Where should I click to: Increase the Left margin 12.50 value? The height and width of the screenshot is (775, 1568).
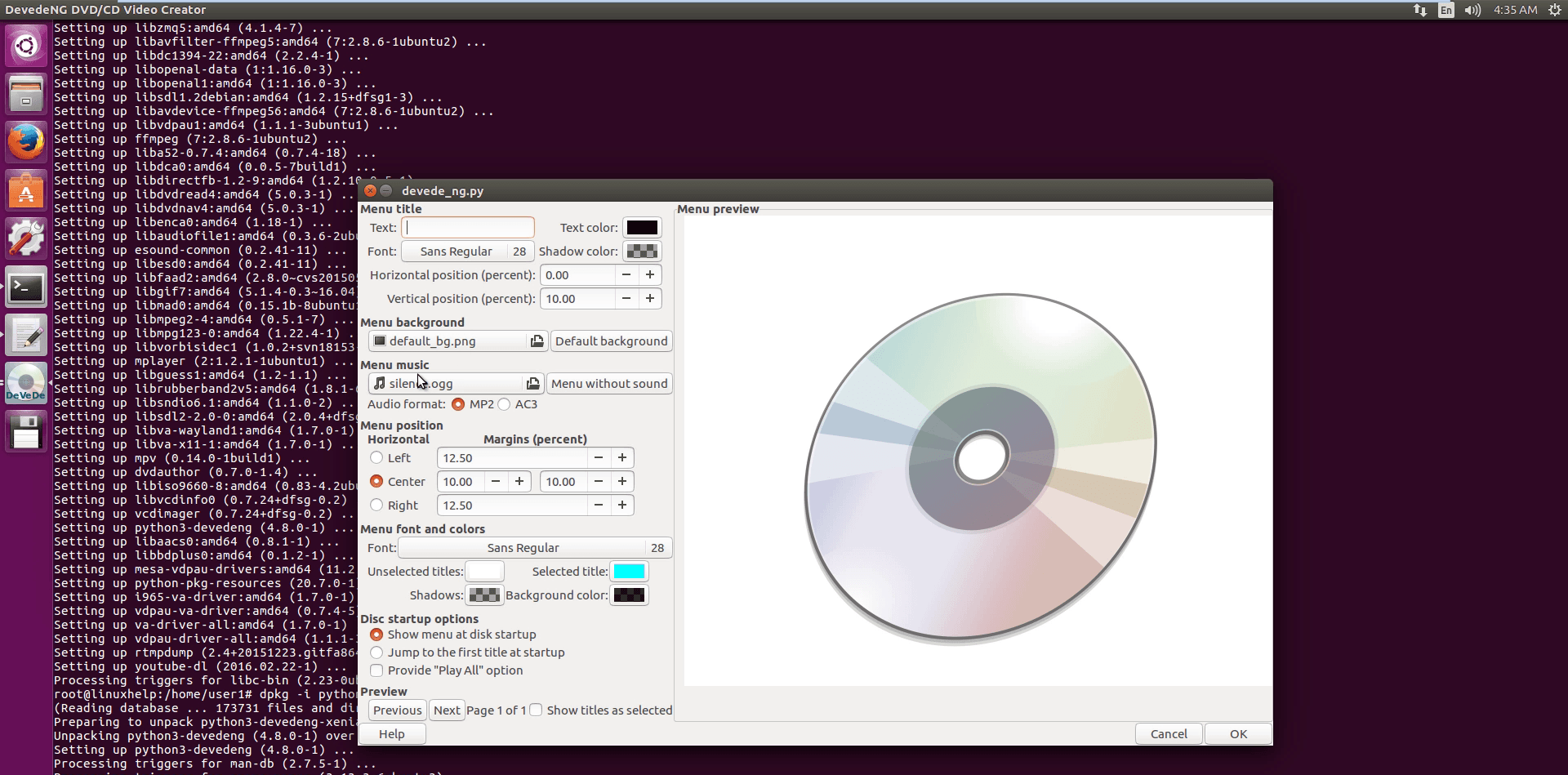pyautogui.click(x=622, y=458)
